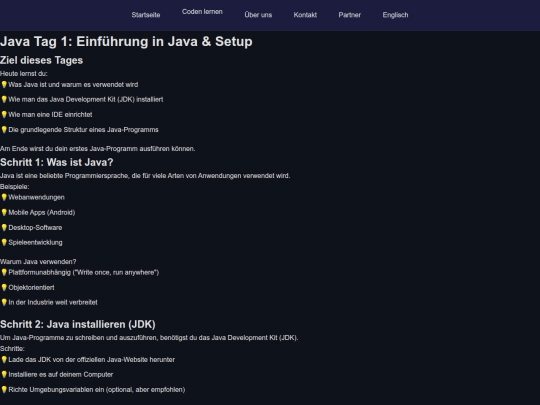Screen dimensions: 540x405
Task: Click the text 'Plattformunabhängig ("Write once, run anywhere")'
Action: pyautogui.click(x=84, y=272)
